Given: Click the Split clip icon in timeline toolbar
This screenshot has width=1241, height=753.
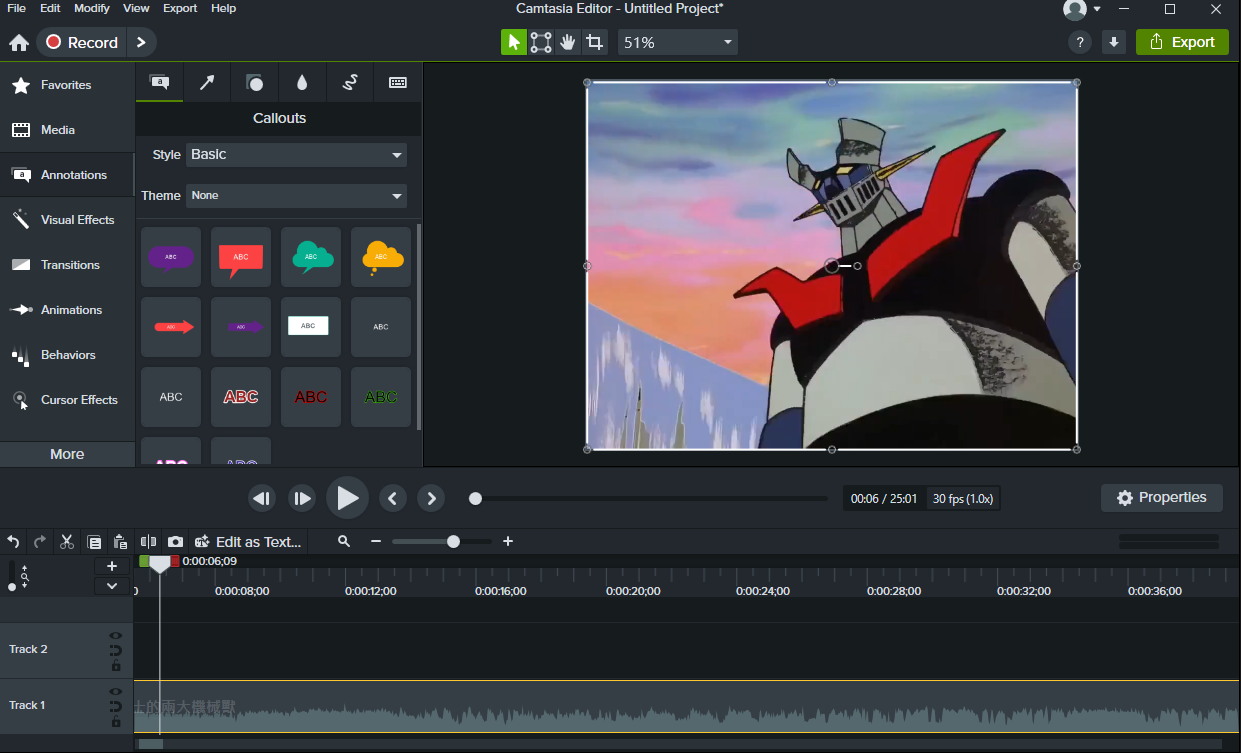Looking at the screenshot, I should [x=149, y=541].
